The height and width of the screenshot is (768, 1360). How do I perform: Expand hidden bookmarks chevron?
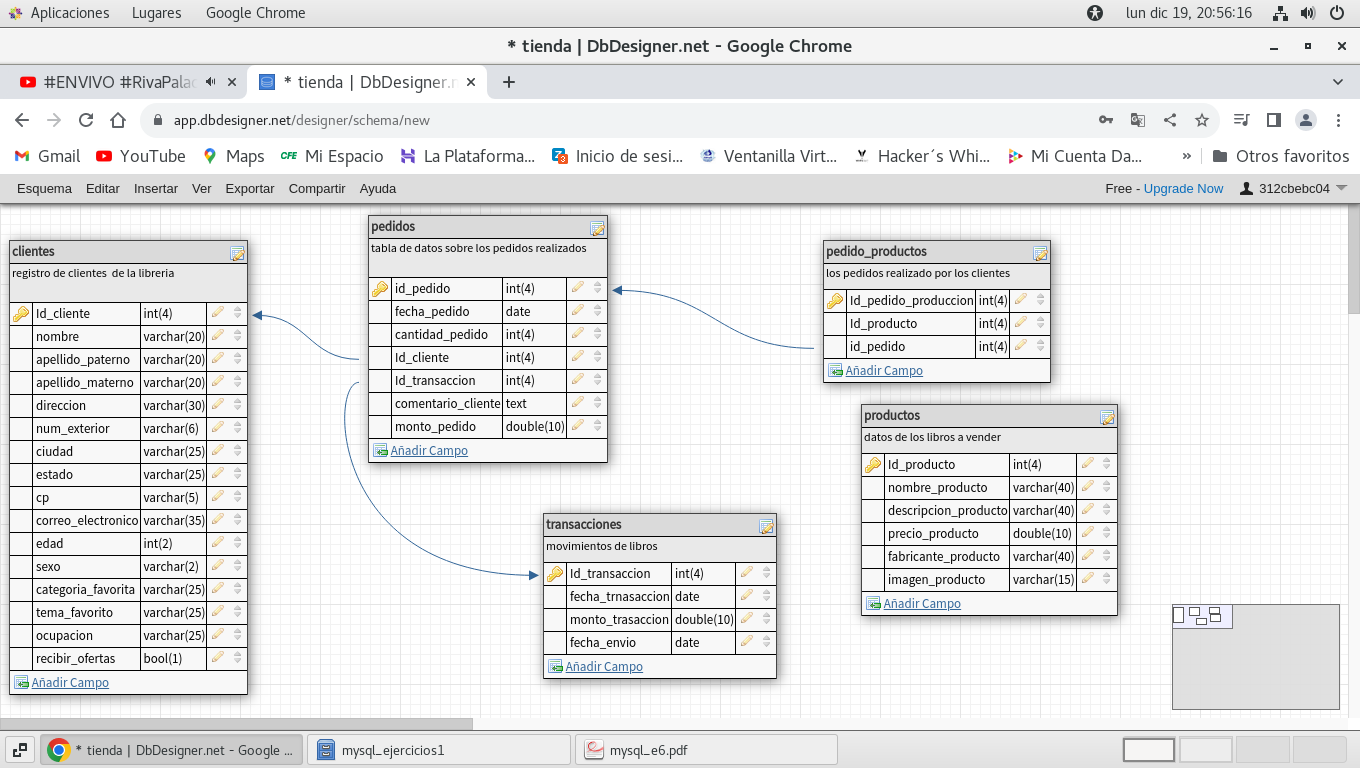click(x=1186, y=156)
